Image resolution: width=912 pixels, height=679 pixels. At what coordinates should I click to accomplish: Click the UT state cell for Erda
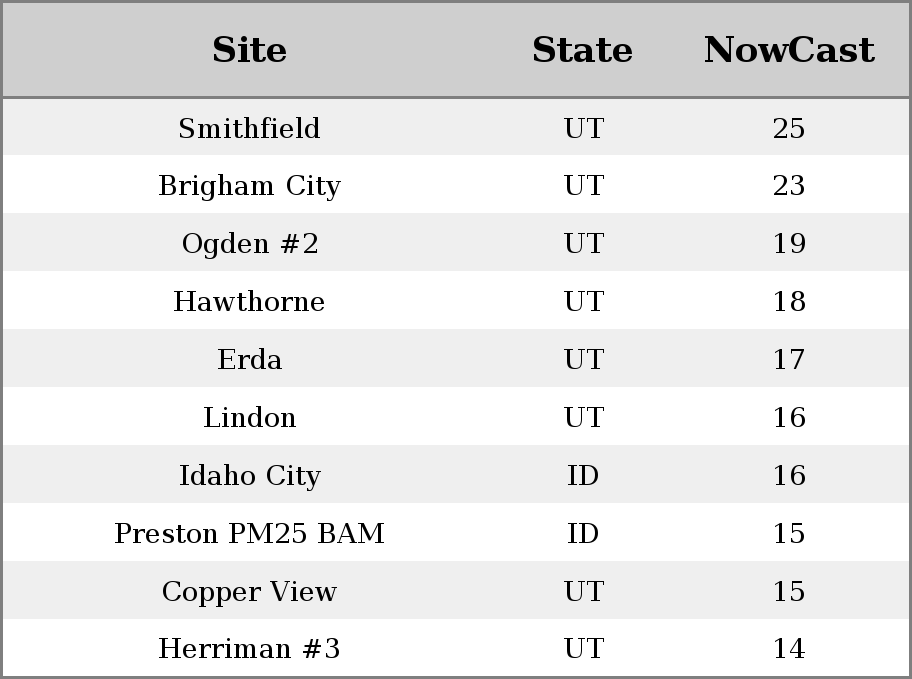click(583, 360)
